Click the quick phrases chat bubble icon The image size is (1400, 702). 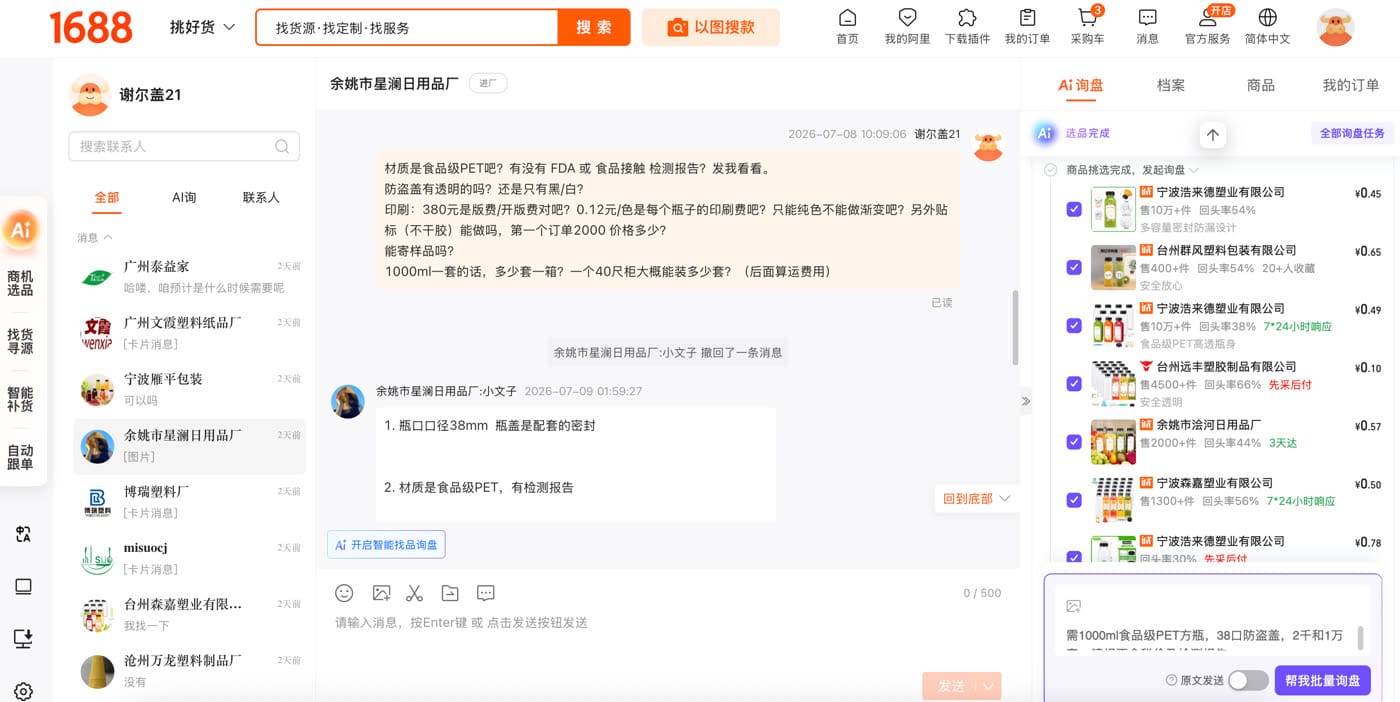pos(486,593)
